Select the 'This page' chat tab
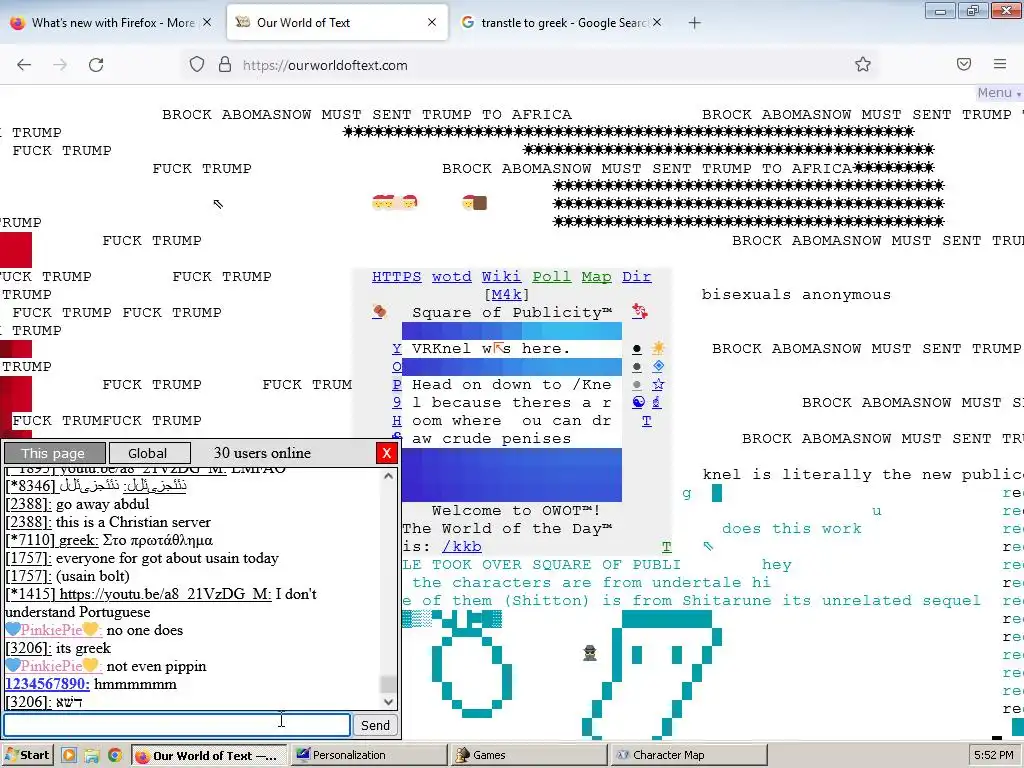 point(54,453)
